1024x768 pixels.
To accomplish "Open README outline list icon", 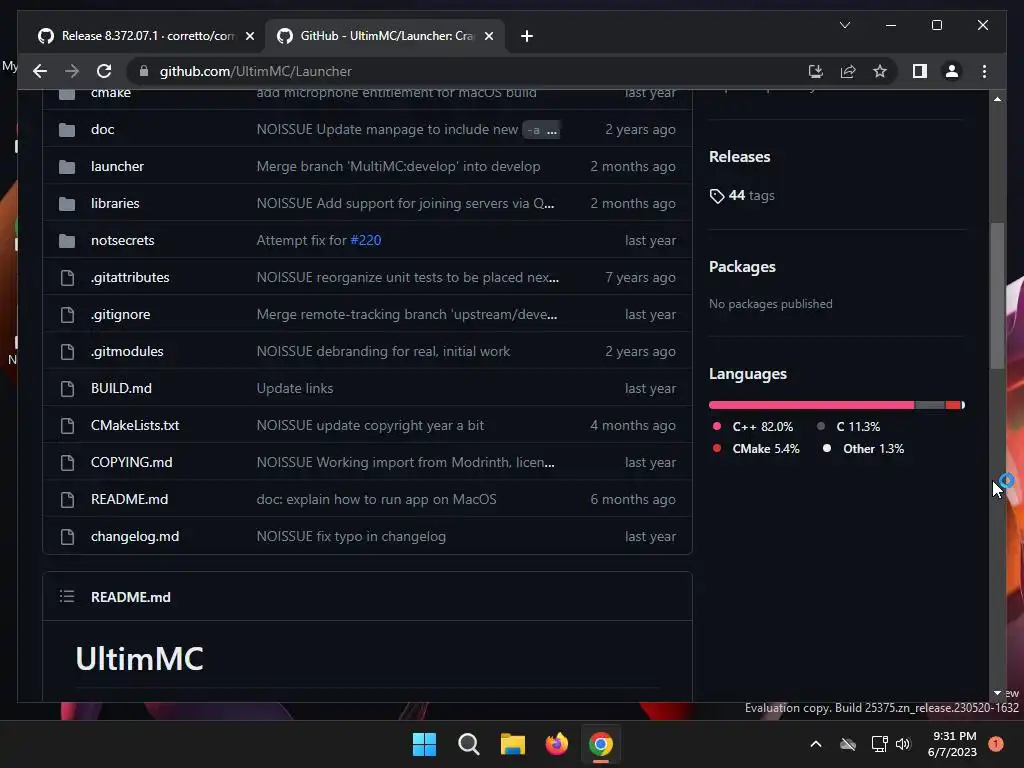I will pos(67,596).
